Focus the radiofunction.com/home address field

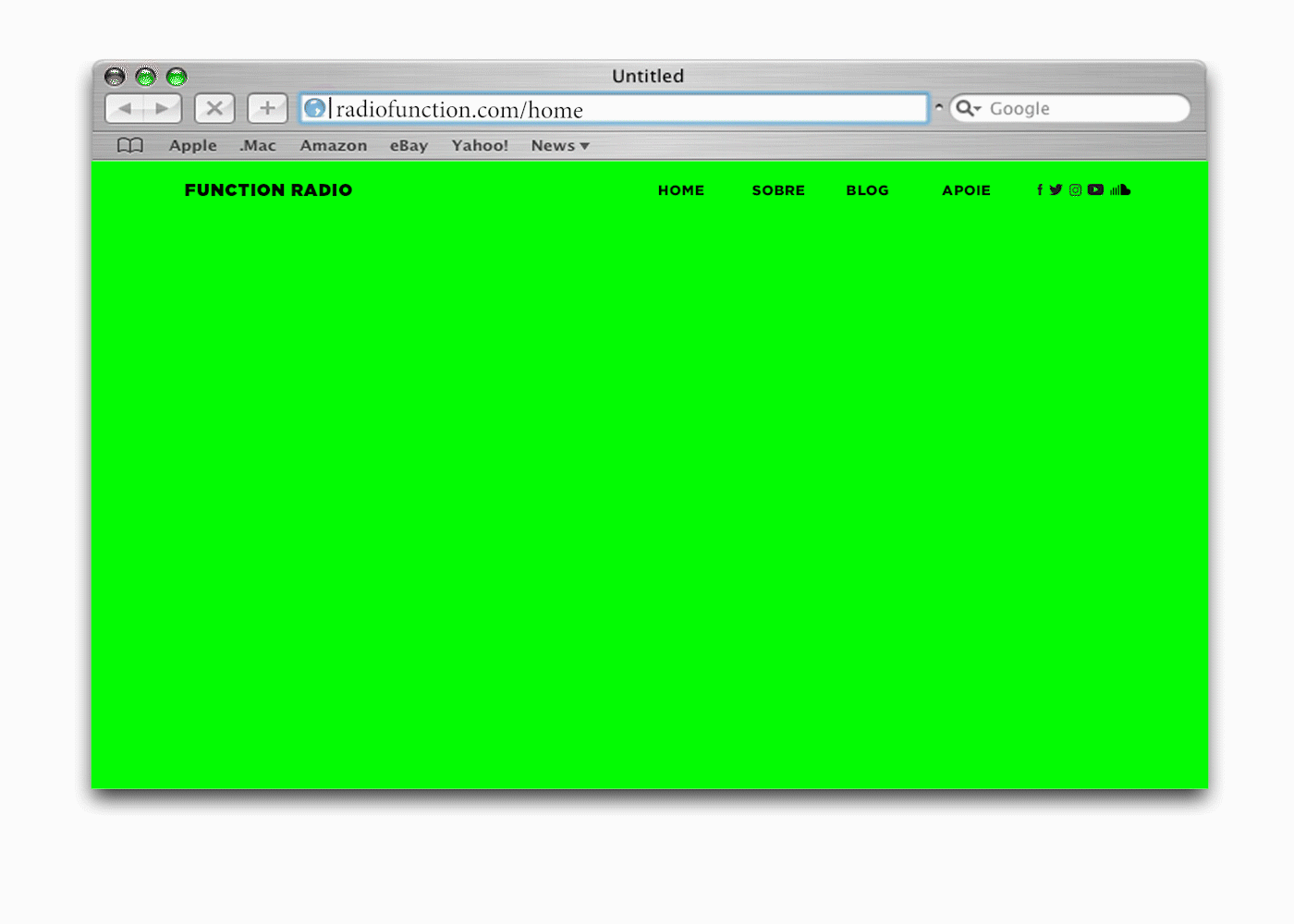[x=614, y=108]
